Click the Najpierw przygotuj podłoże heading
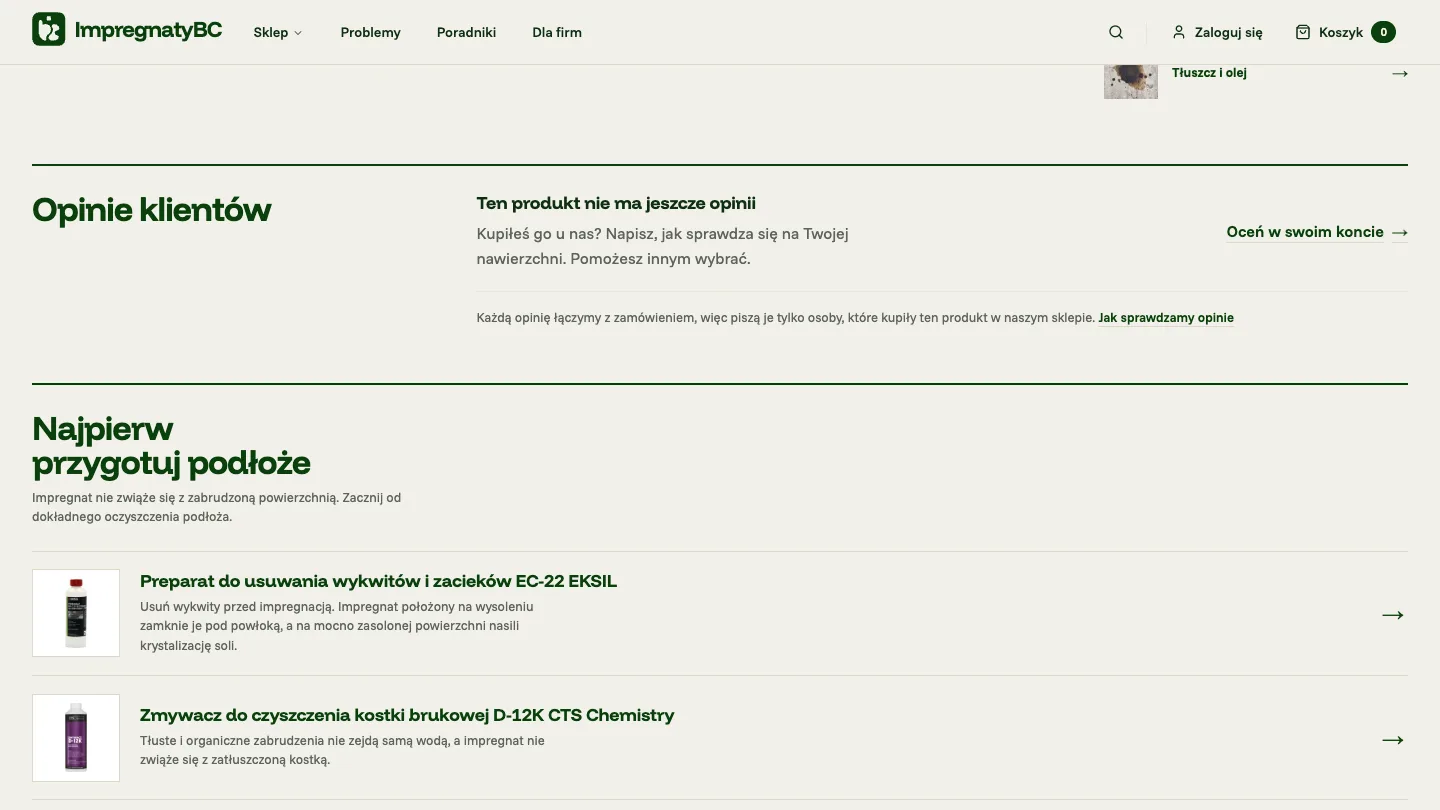1440x810 pixels. coord(171,446)
